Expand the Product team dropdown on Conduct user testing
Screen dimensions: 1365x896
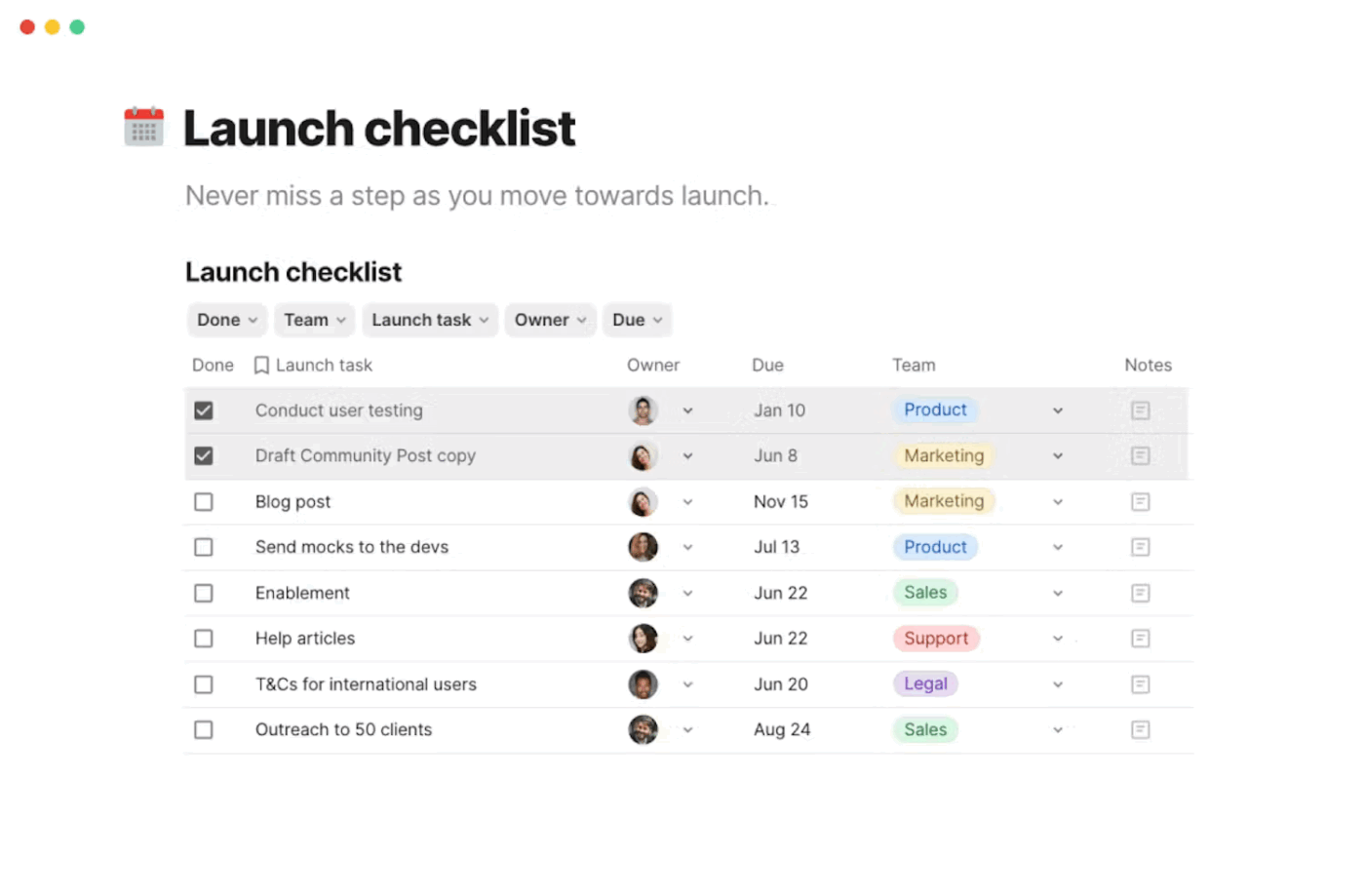pyautogui.click(x=1057, y=410)
